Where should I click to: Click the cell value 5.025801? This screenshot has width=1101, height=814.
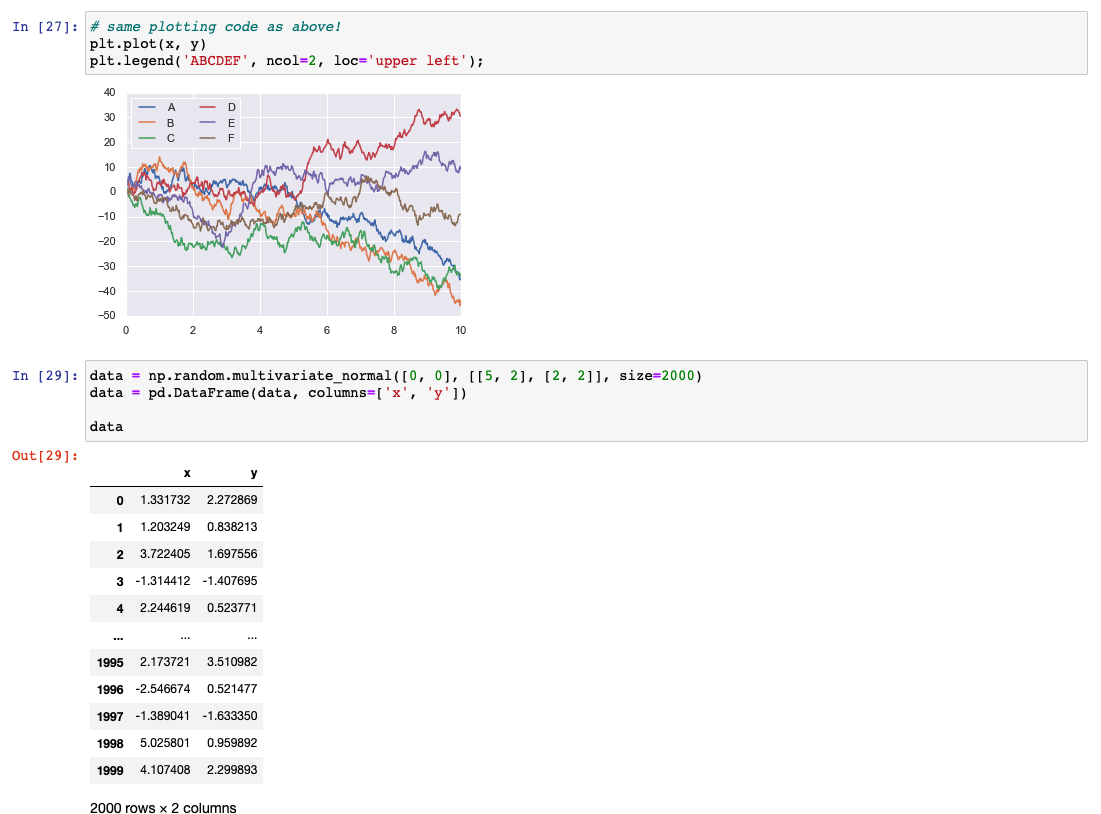tap(165, 743)
